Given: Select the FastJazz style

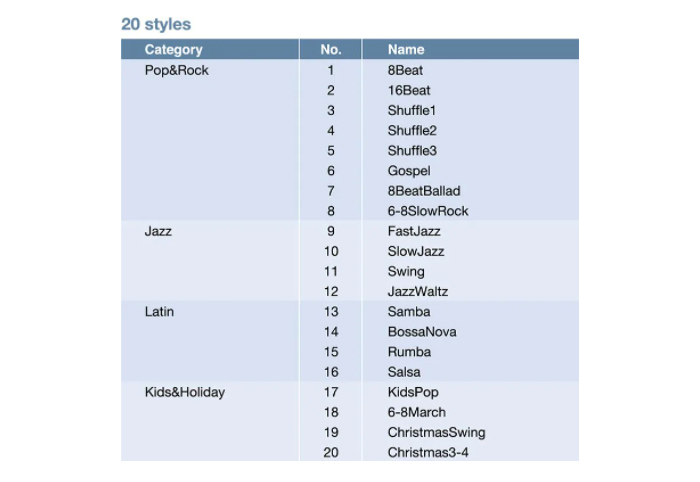Looking at the screenshot, I should (x=414, y=231).
